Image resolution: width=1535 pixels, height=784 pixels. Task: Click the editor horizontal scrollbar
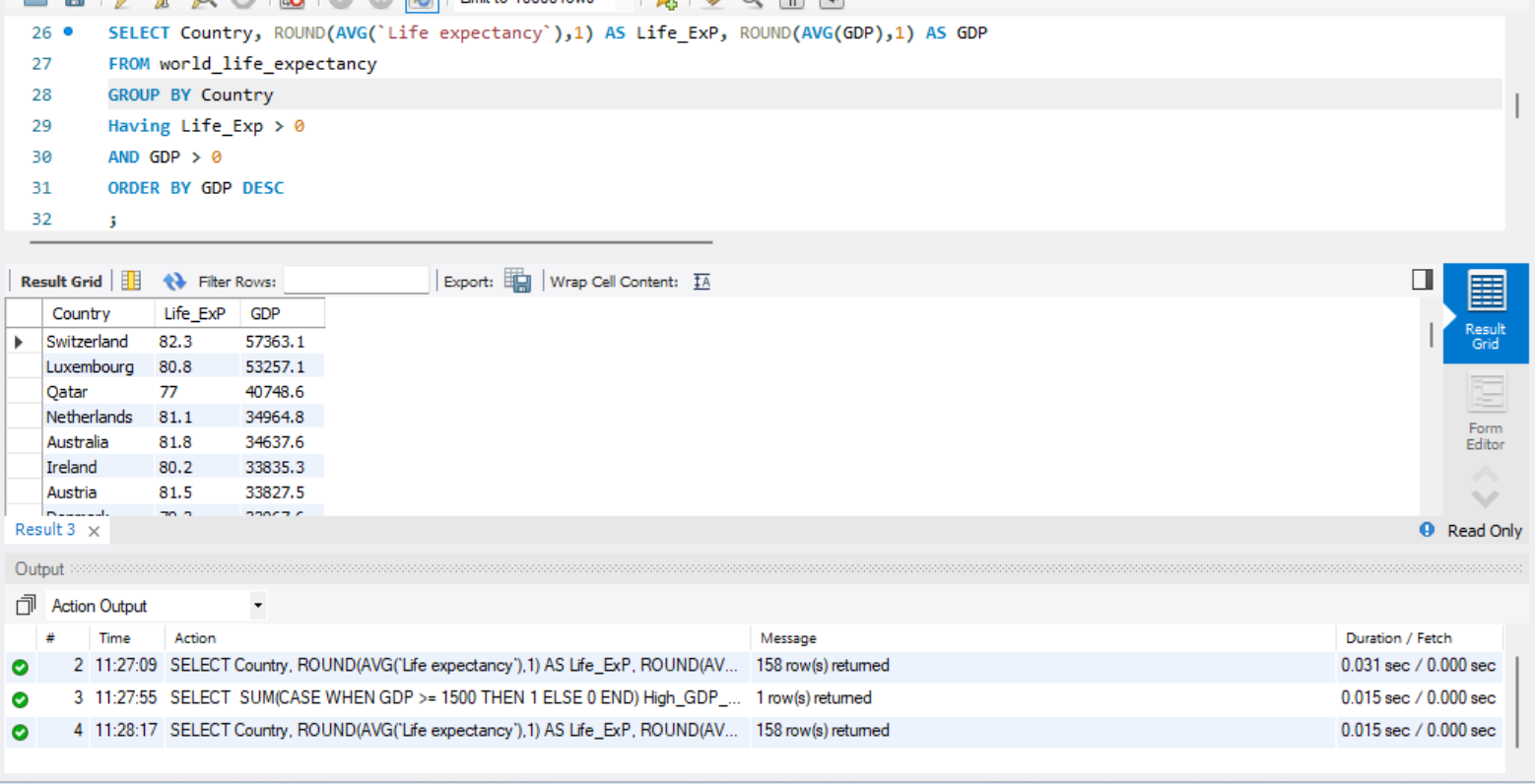(x=370, y=241)
